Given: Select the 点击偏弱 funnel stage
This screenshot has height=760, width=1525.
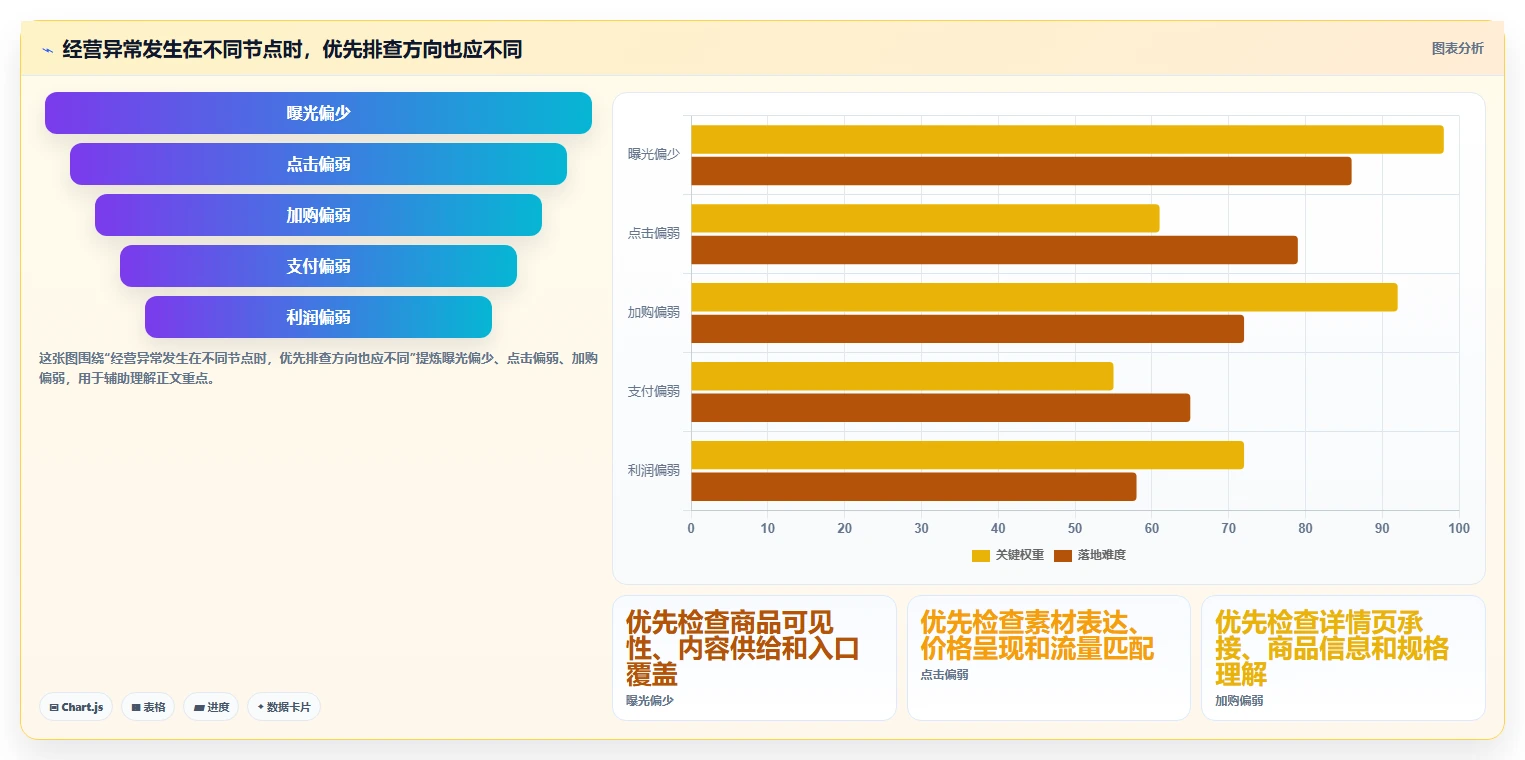Looking at the screenshot, I should coord(318,164).
